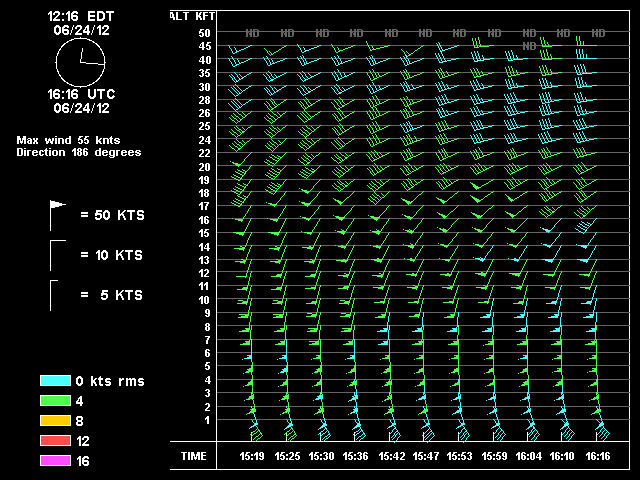The image size is (640, 480).
Task: Click the 14 altitude label
Action: pos(204,247)
